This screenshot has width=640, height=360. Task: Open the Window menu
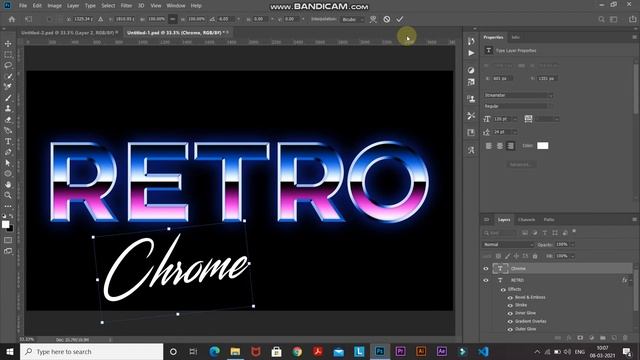[x=176, y=6]
